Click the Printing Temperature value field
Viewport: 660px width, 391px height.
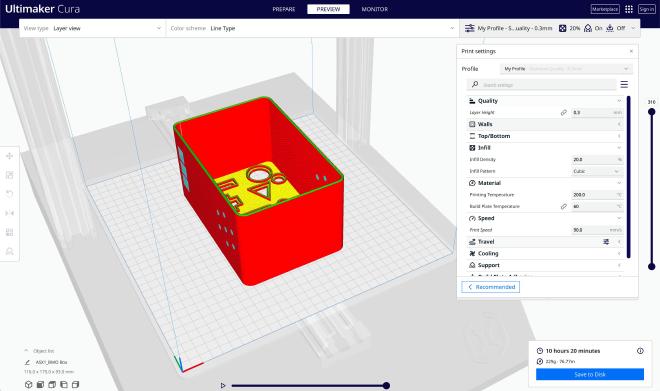pos(597,195)
